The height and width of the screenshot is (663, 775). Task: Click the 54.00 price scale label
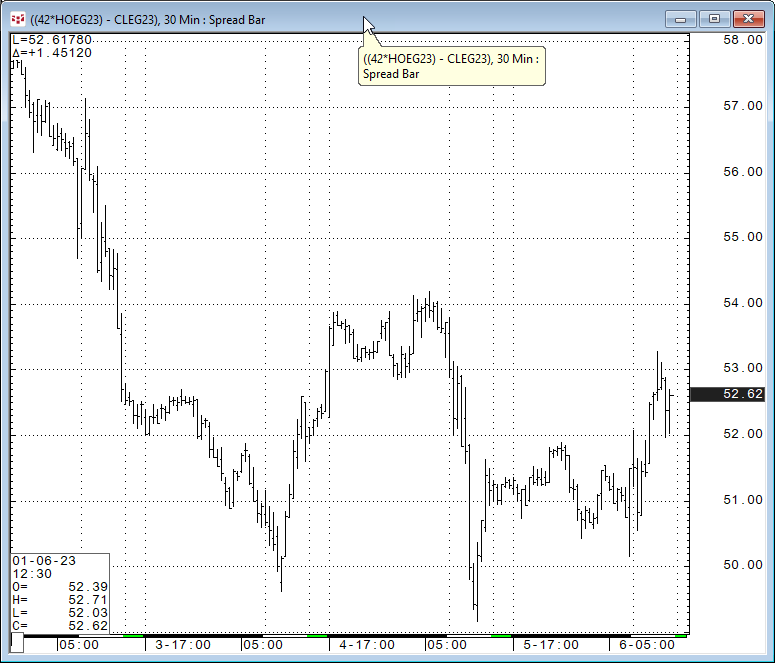tap(742, 303)
